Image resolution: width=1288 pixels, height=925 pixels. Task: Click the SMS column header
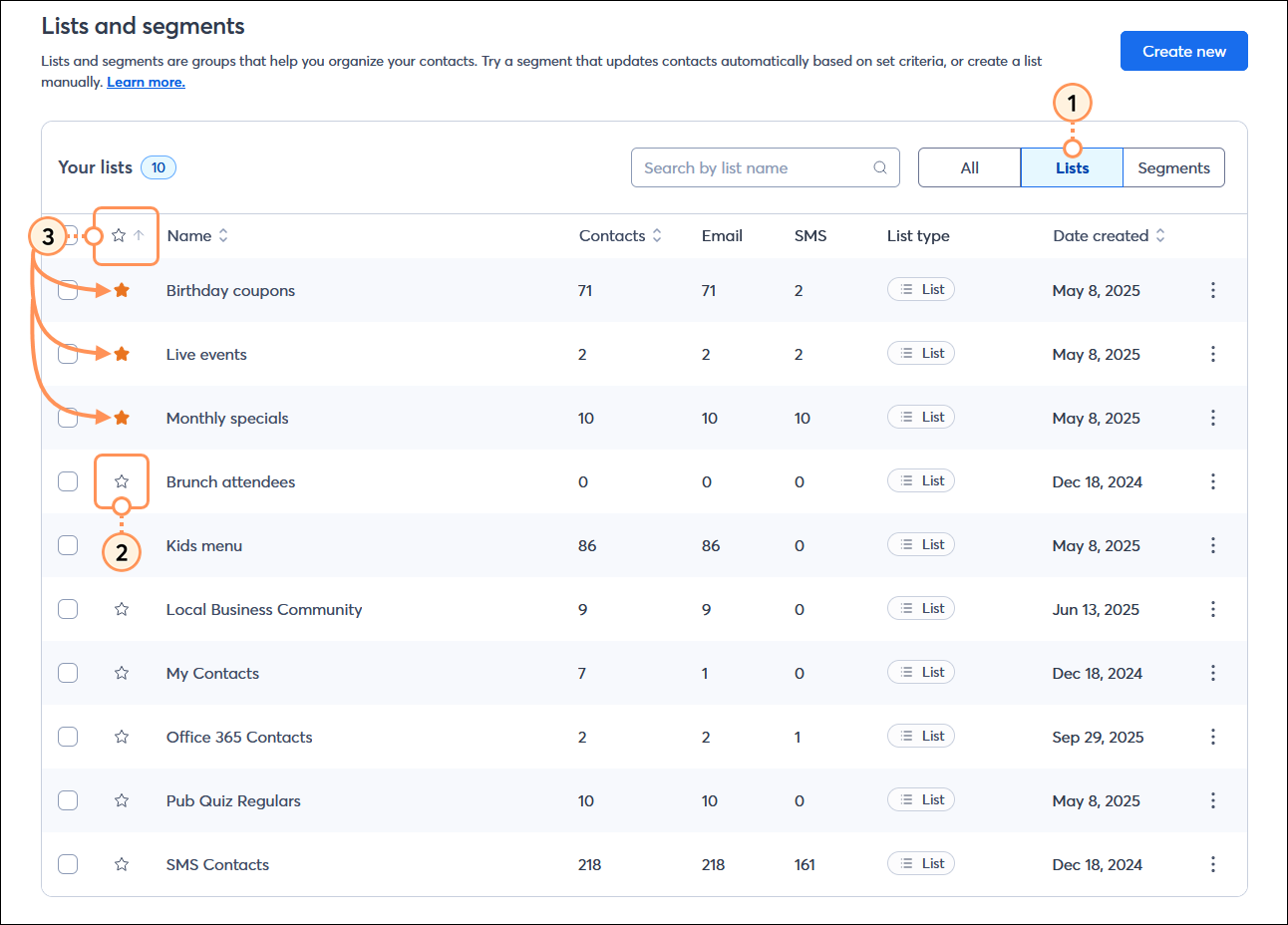810,235
